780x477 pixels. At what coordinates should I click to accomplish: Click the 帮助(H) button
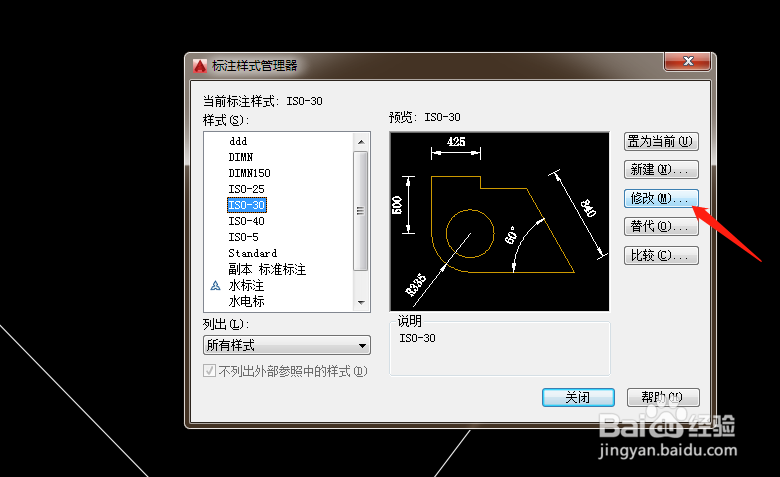[x=663, y=397]
